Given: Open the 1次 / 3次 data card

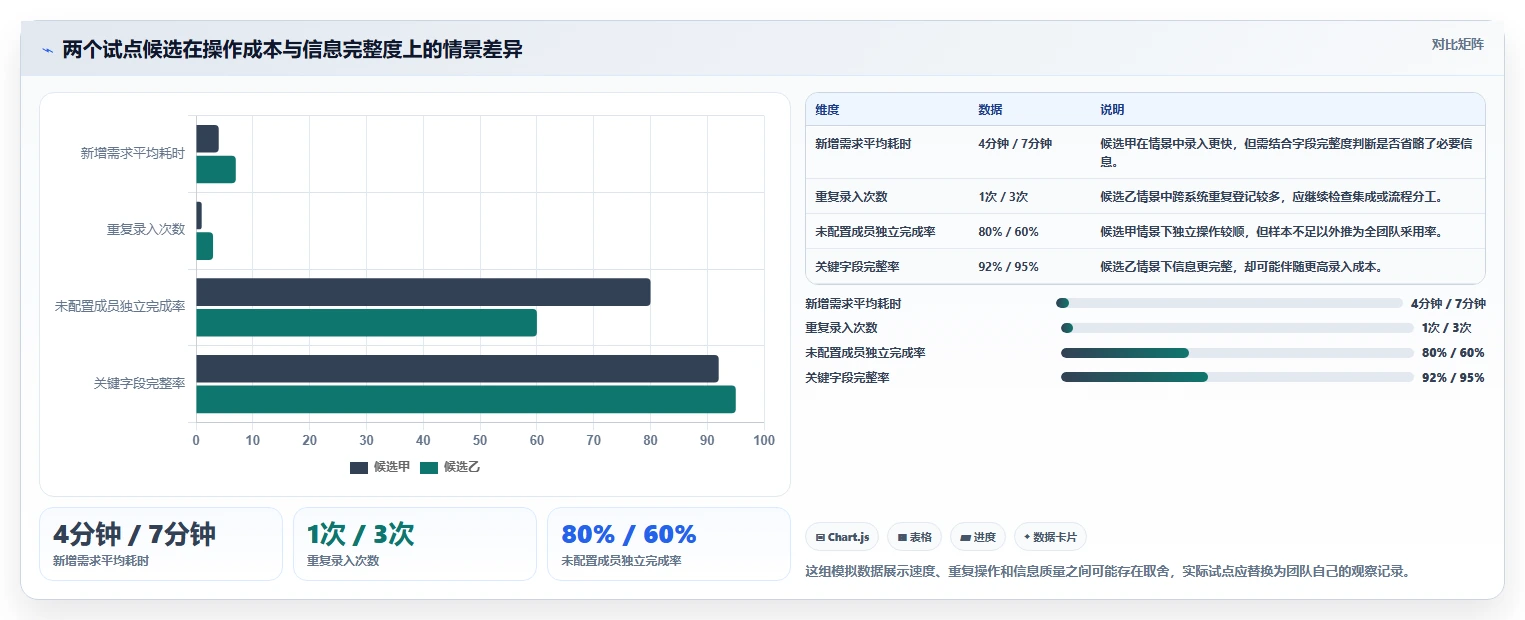Looking at the screenshot, I should [415, 544].
